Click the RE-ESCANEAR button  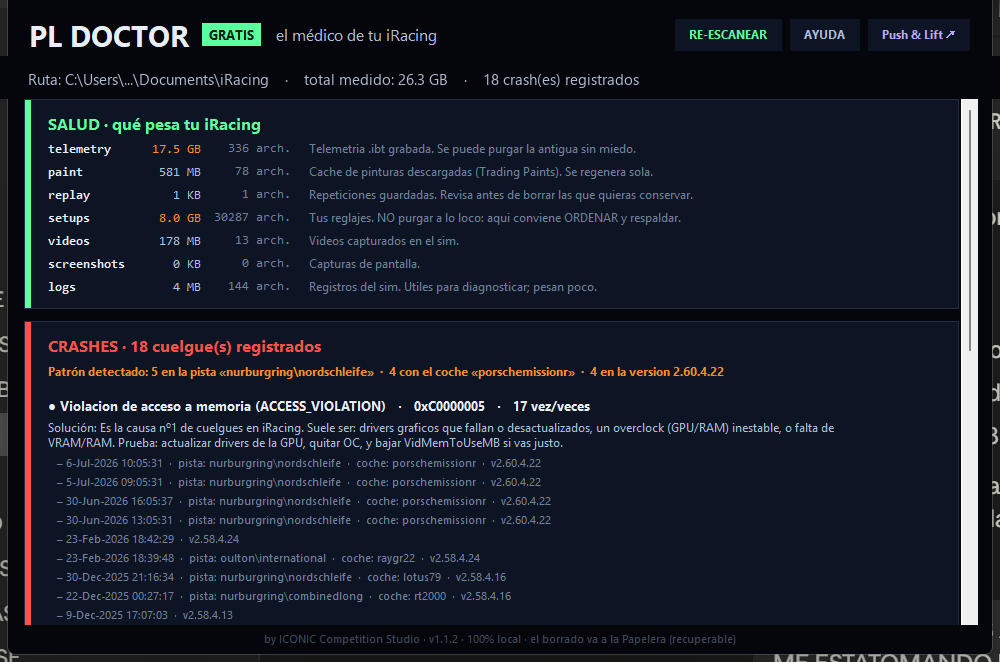point(728,35)
